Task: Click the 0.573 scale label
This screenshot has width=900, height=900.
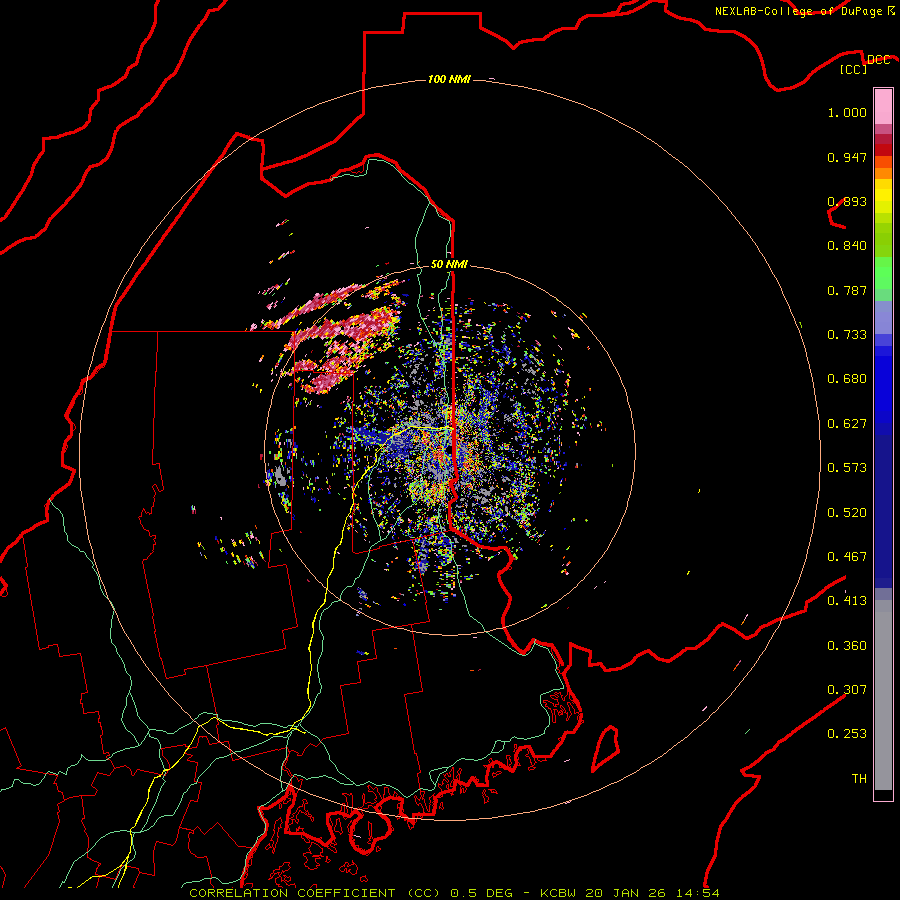Action: click(x=847, y=468)
